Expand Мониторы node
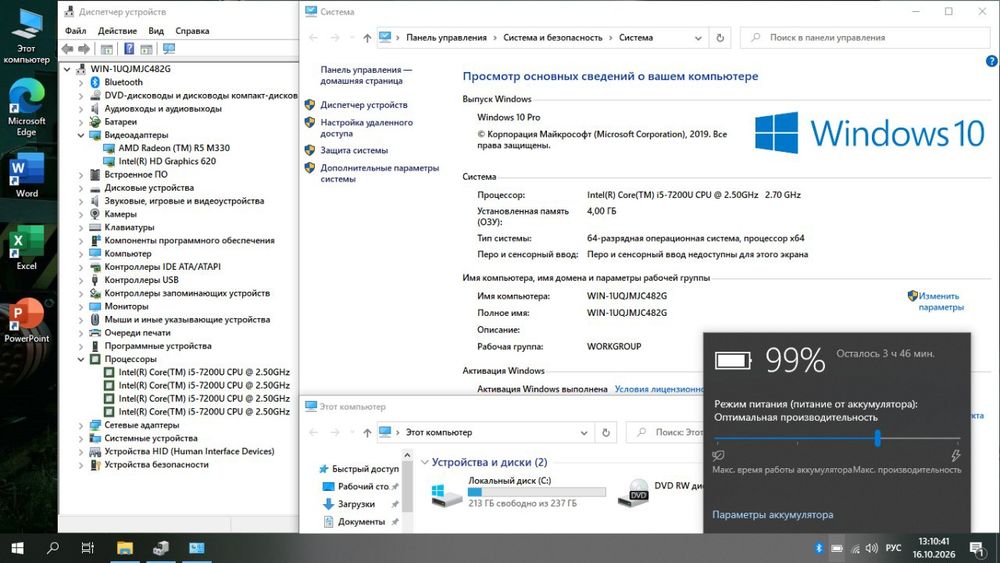Viewport: 1000px width, 563px height. tap(80, 307)
